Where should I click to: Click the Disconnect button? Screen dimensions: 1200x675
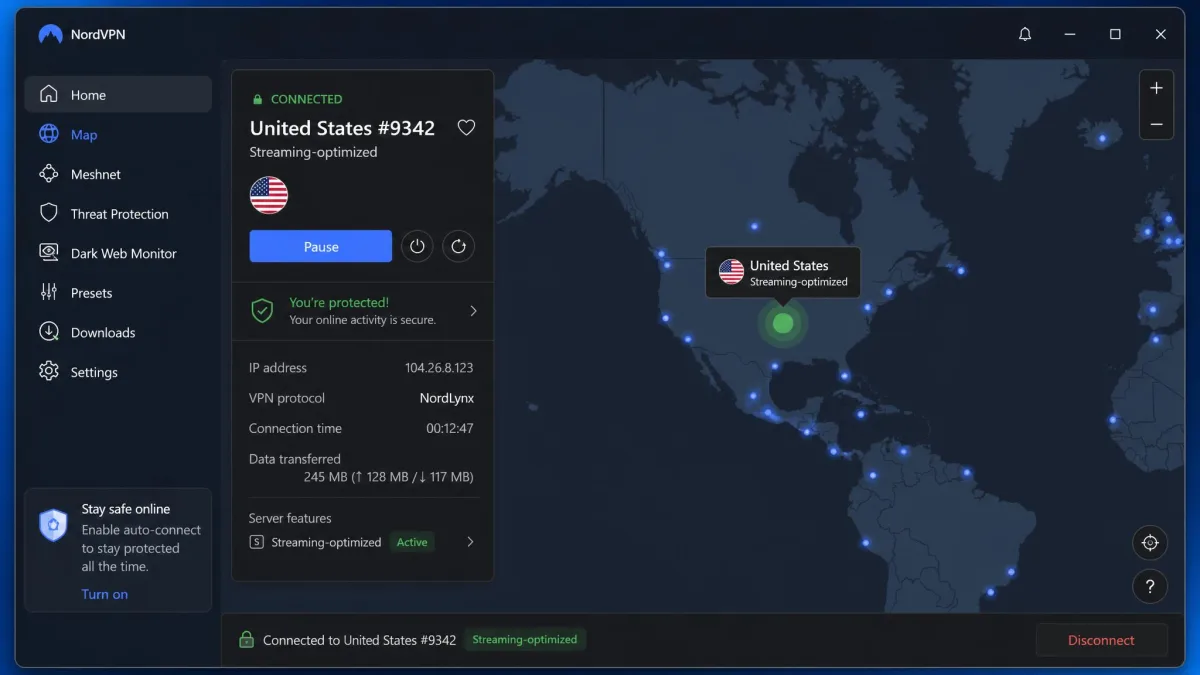(1101, 640)
